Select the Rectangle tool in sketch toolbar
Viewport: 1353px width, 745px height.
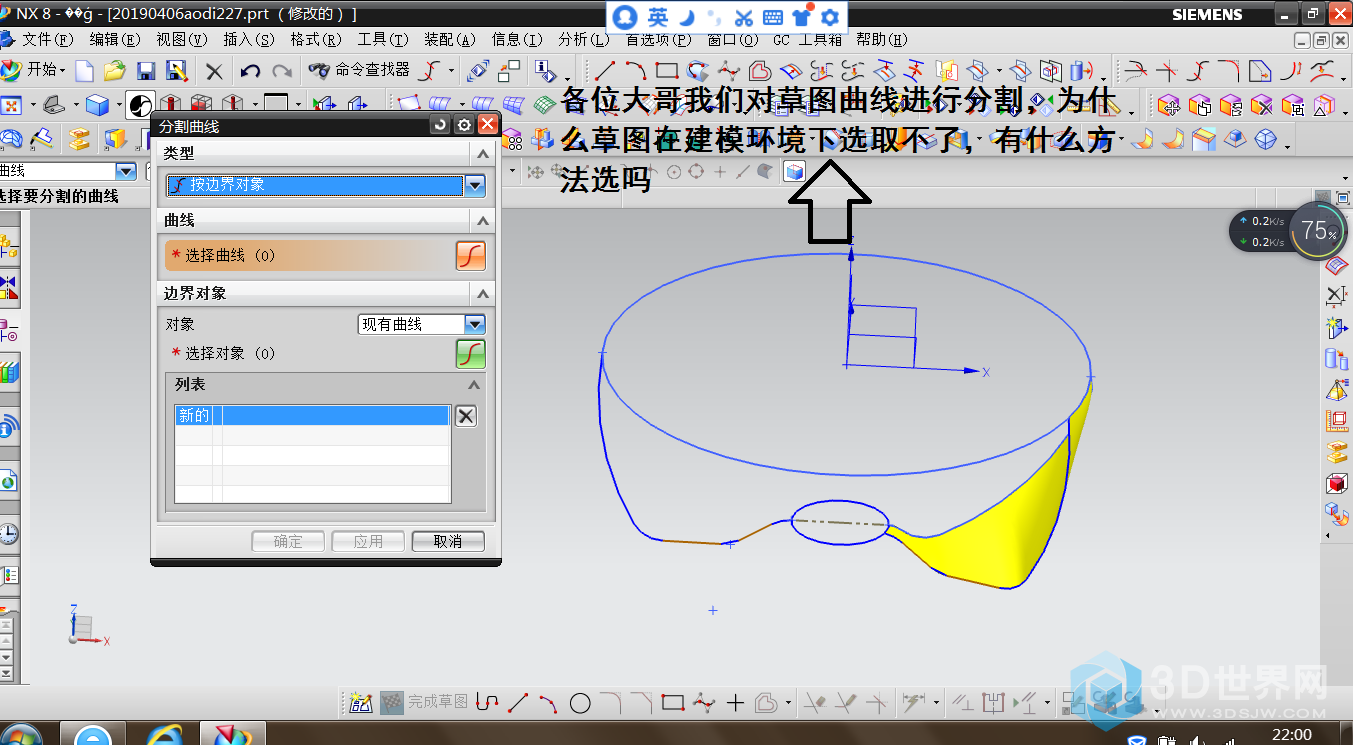tap(673, 702)
